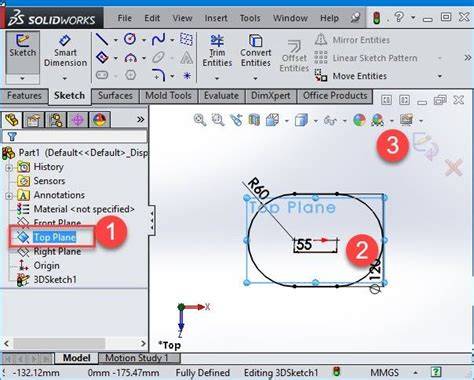Expand more manager tabs with chevron
Viewport: 474px width, 380px height.
[141, 119]
